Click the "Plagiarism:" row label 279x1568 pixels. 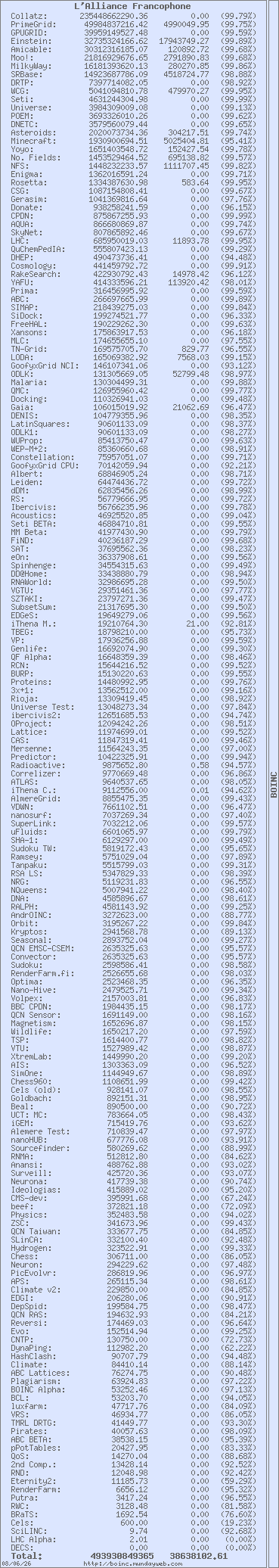pyautogui.click(x=36, y=1380)
